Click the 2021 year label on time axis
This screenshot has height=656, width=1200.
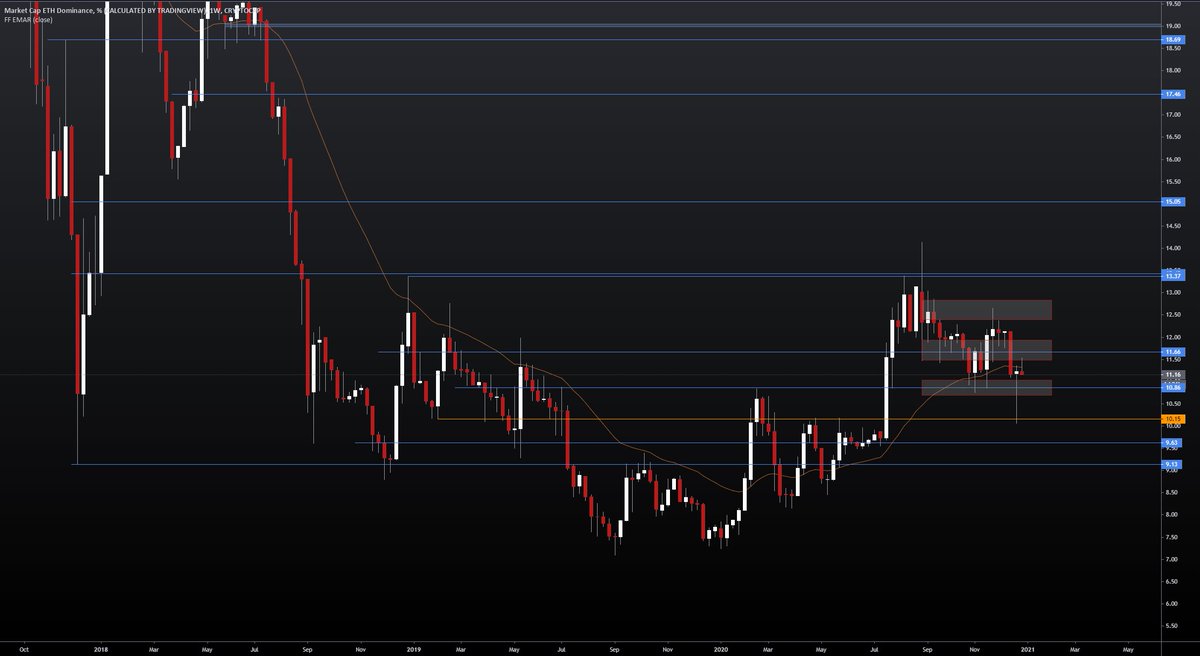[1028, 648]
